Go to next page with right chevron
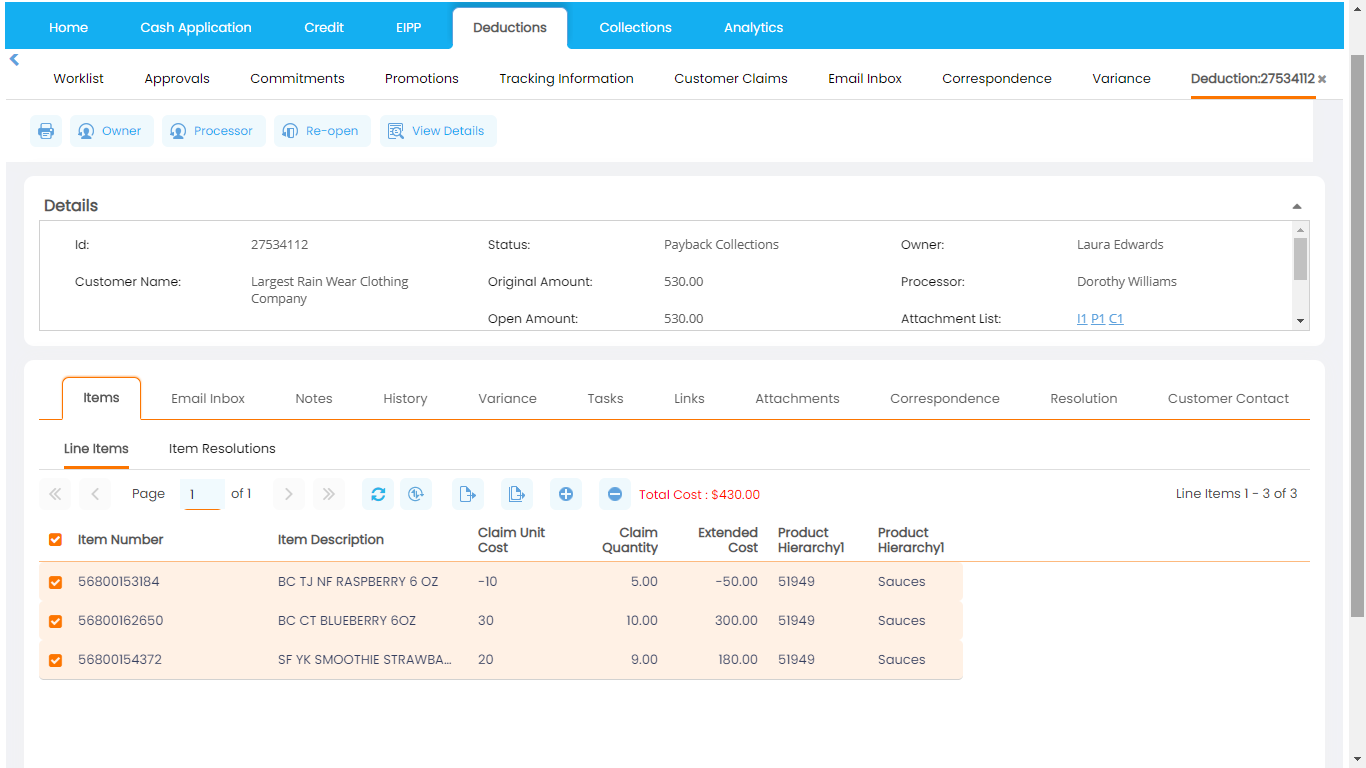This screenshot has height=768, width=1366. pos(288,493)
